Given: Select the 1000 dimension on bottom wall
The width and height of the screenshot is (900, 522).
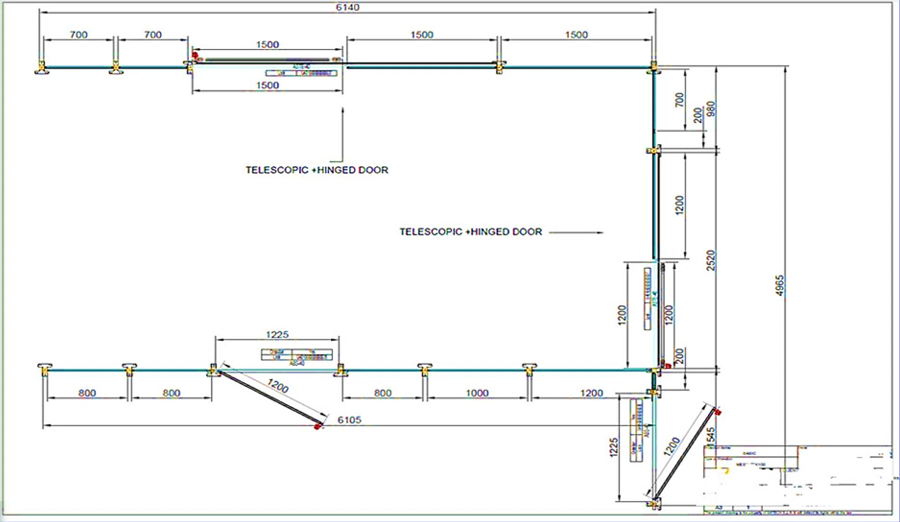Looking at the screenshot, I should (476, 393).
